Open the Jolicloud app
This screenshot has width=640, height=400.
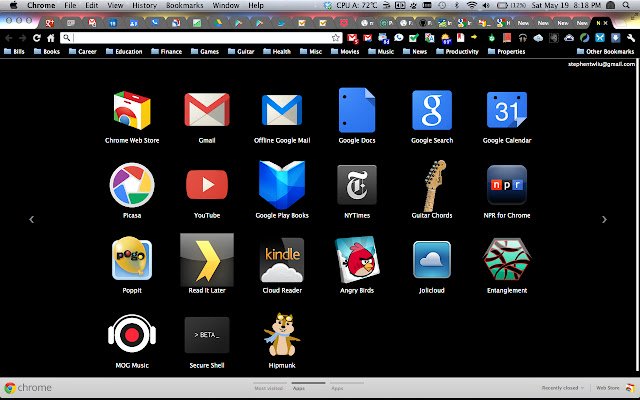(432, 260)
